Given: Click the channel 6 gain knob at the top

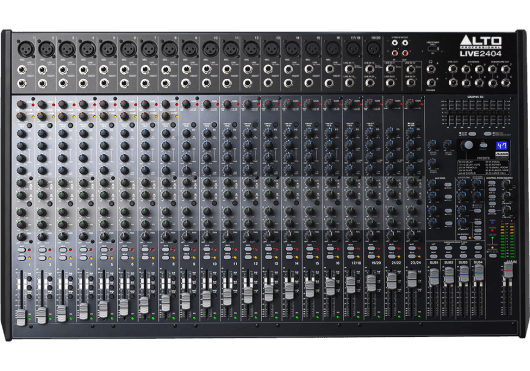Looking at the screenshot, I should (124, 104).
